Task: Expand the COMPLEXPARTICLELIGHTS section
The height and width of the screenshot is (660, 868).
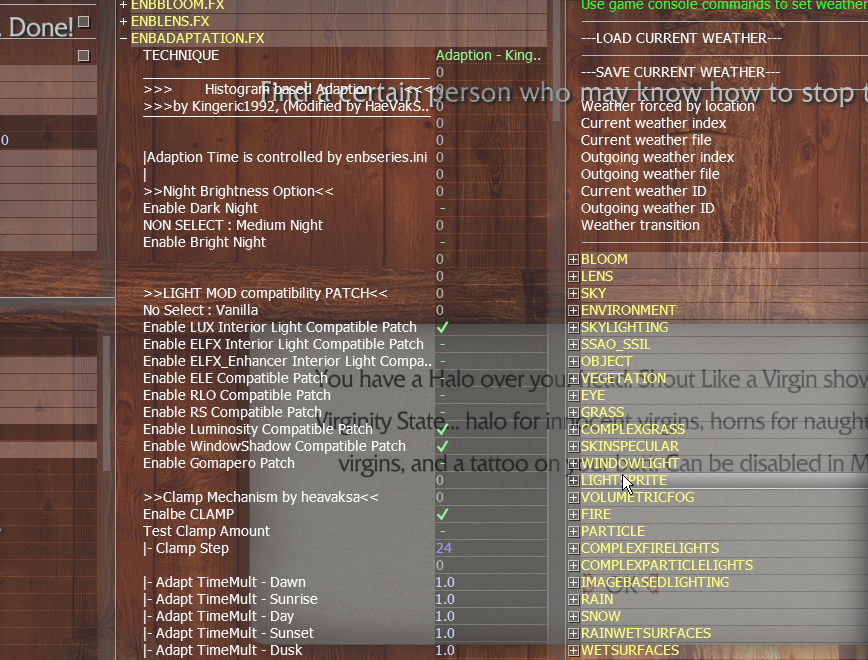Action: (x=574, y=566)
